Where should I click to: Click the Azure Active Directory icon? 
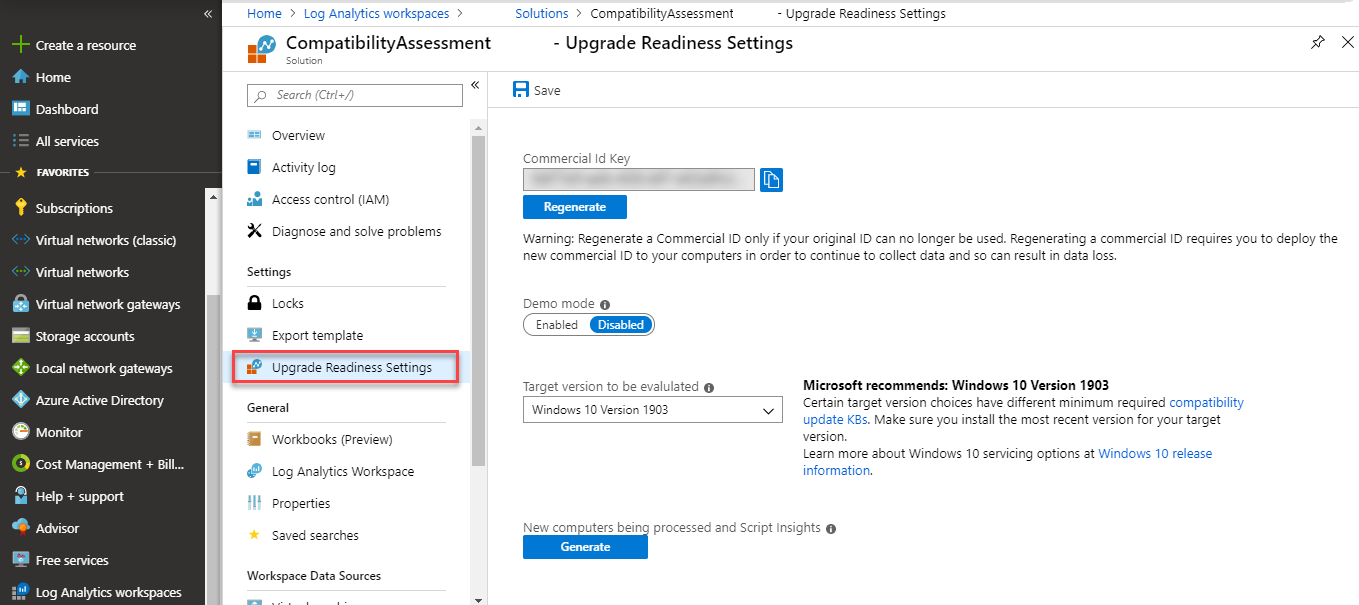point(20,400)
